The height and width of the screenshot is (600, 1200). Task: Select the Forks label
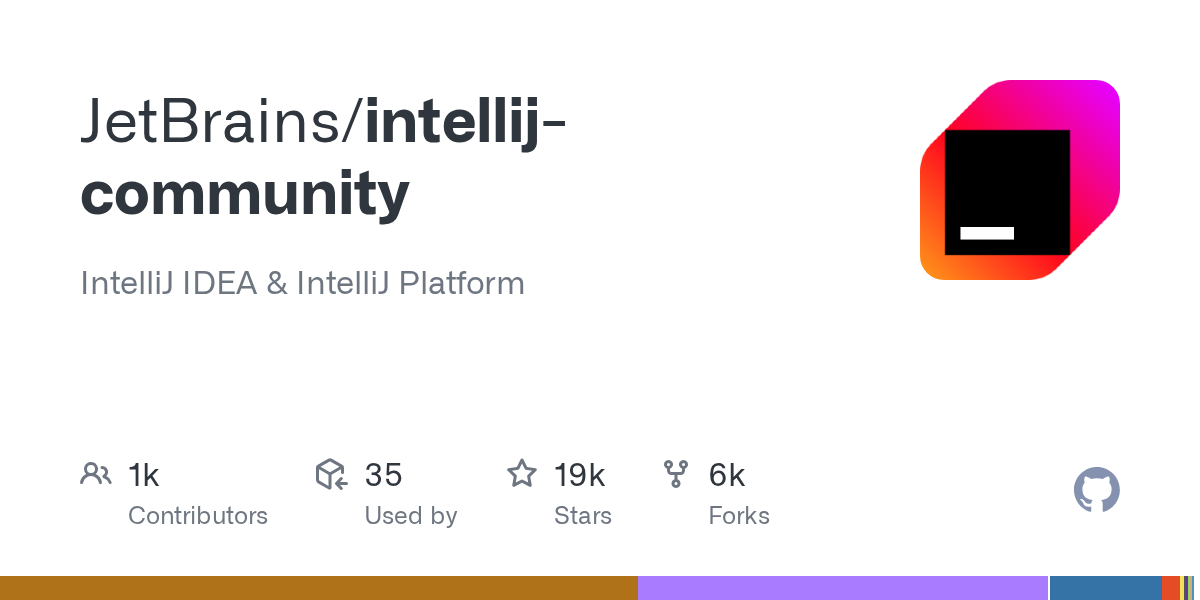click(x=739, y=516)
